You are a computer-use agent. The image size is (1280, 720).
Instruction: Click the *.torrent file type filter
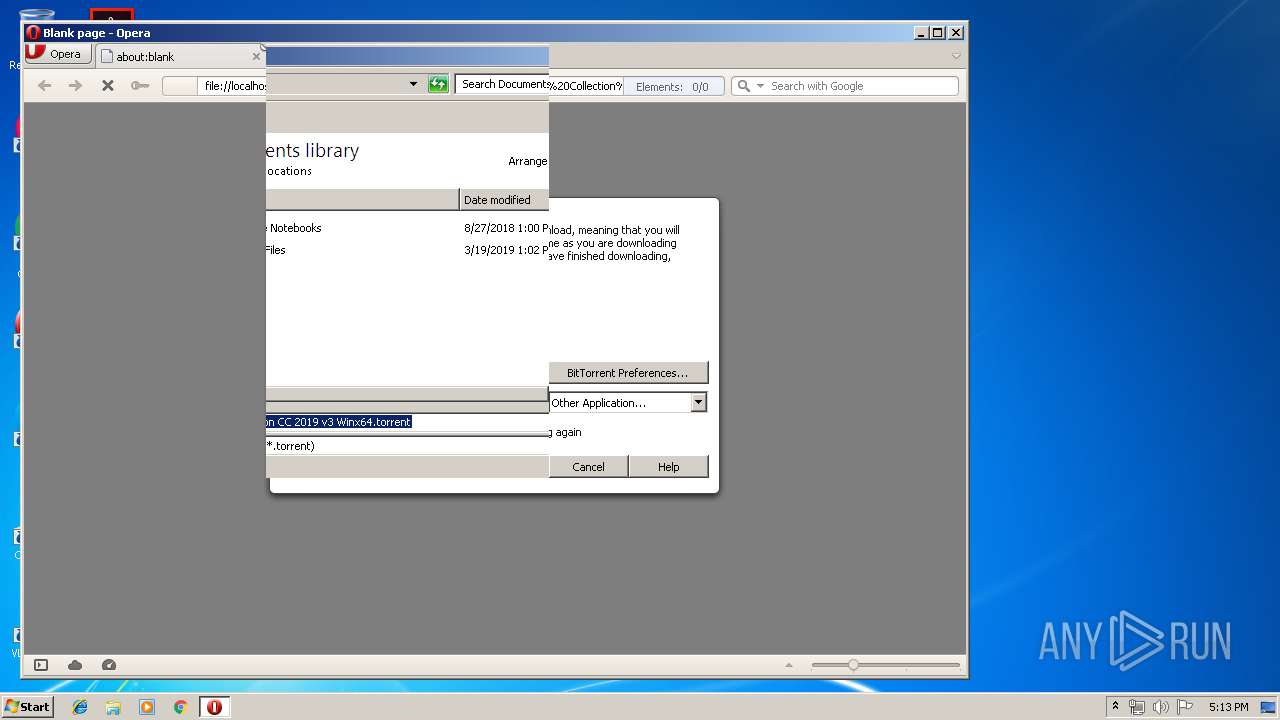(x=408, y=446)
